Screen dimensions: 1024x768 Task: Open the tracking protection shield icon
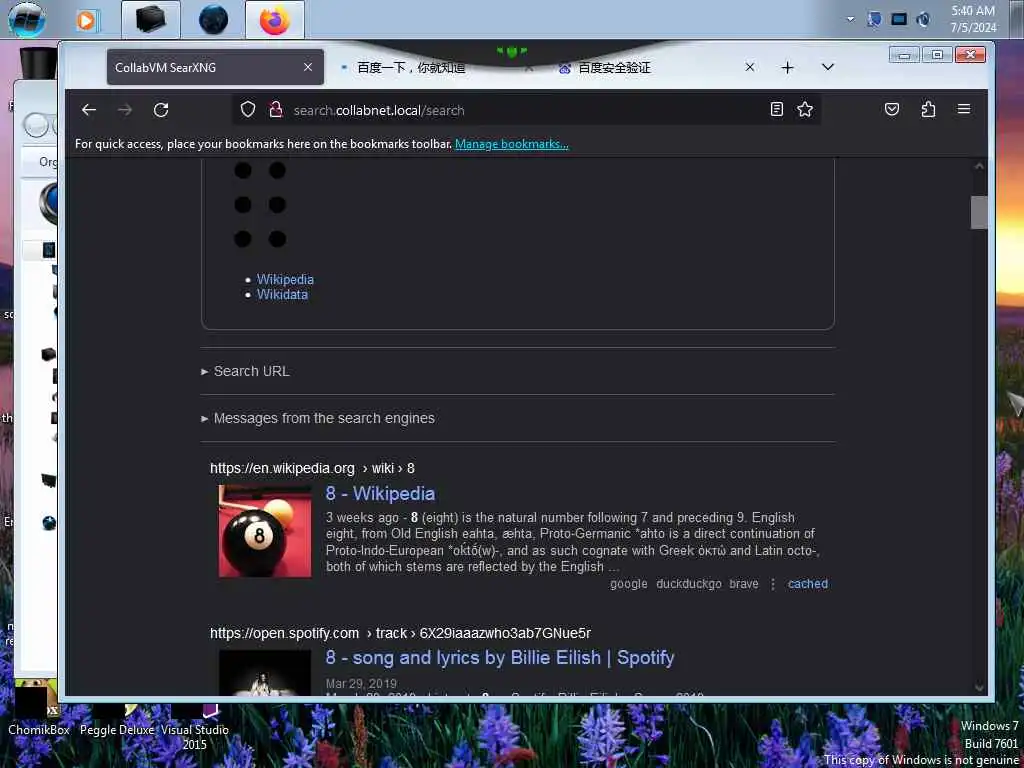pos(248,109)
